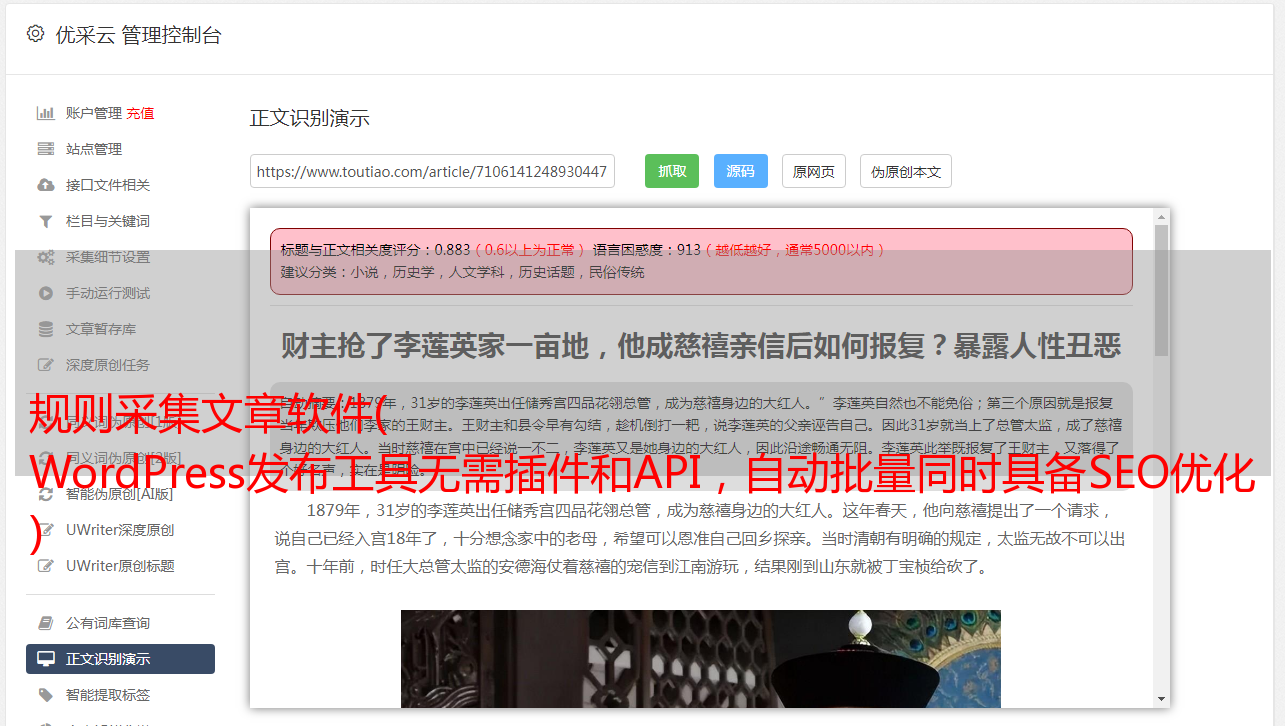This screenshot has width=1285, height=726.
Task: Click the database icon for 文章暂存库
Action: tap(46, 329)
